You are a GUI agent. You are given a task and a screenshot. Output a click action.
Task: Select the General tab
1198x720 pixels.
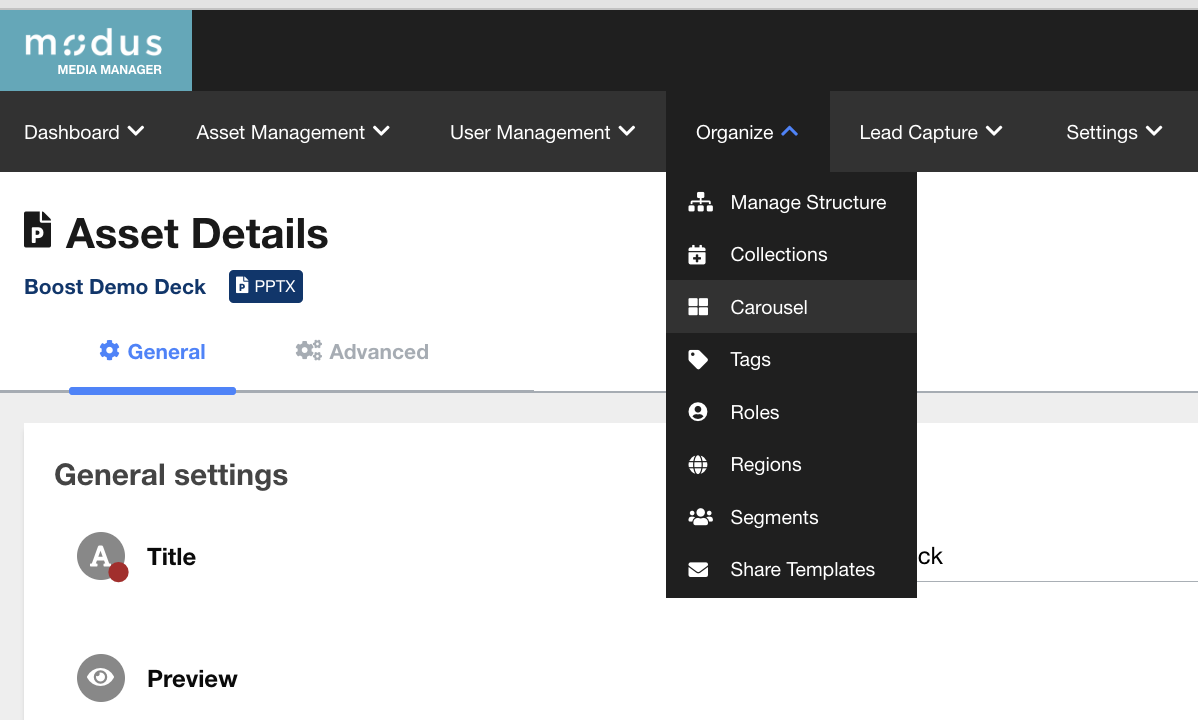pyautogui.click(x=153, y=352)
